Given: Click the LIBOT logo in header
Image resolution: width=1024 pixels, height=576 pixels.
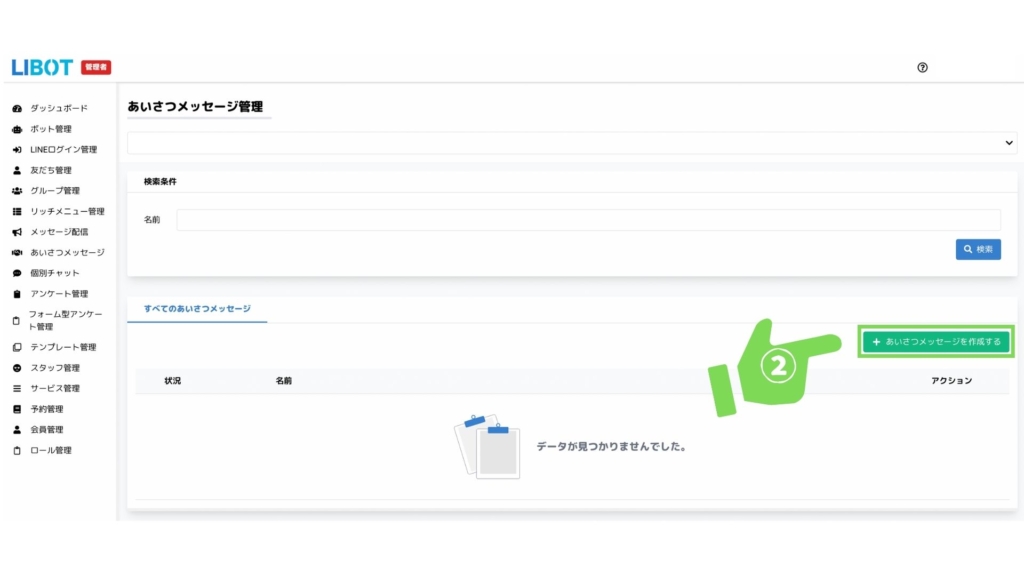Looking at the screenshot, I should point(42,67).
